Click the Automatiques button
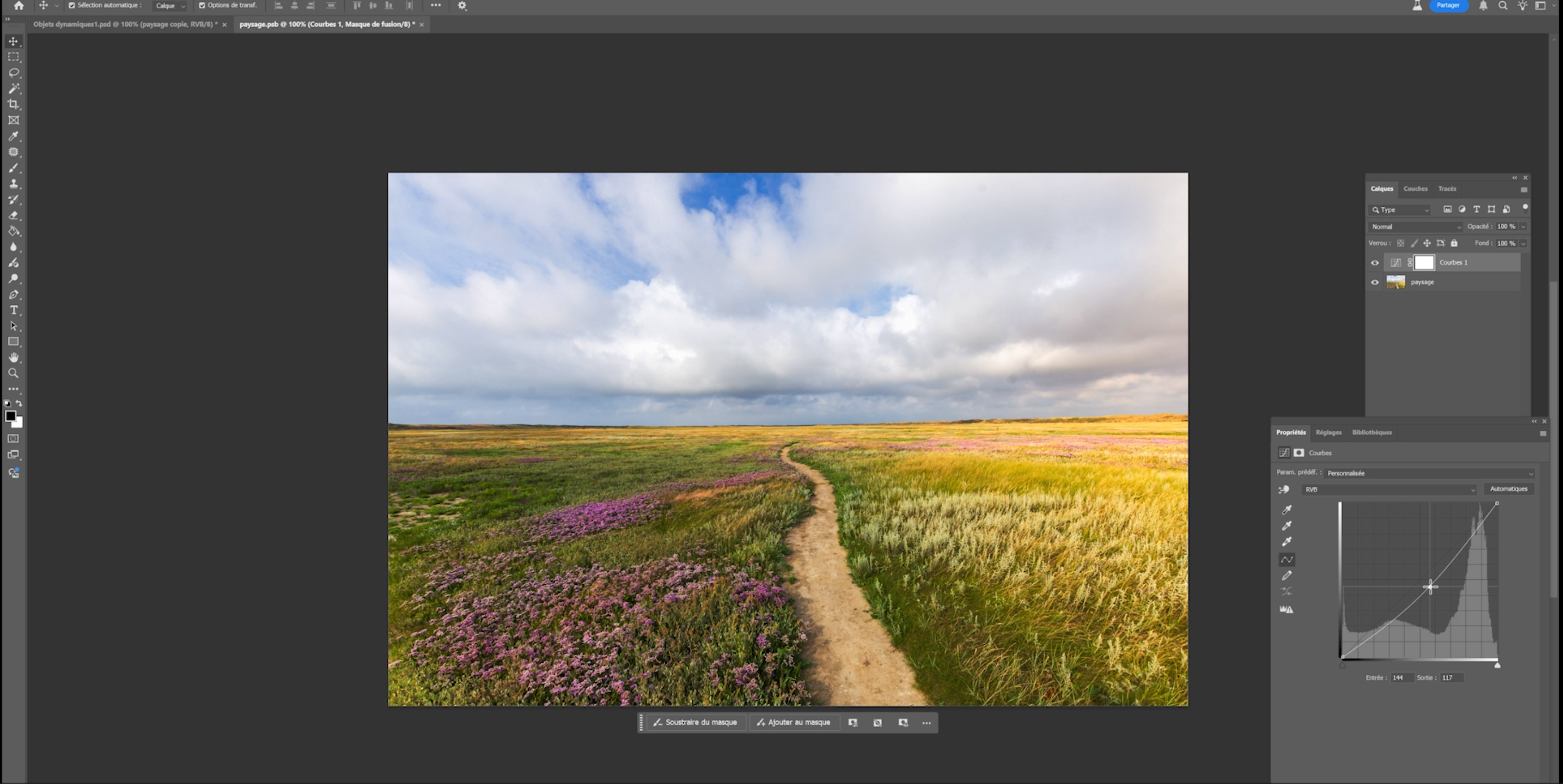Screen dimensions: 1563x784 [1508, 489]
